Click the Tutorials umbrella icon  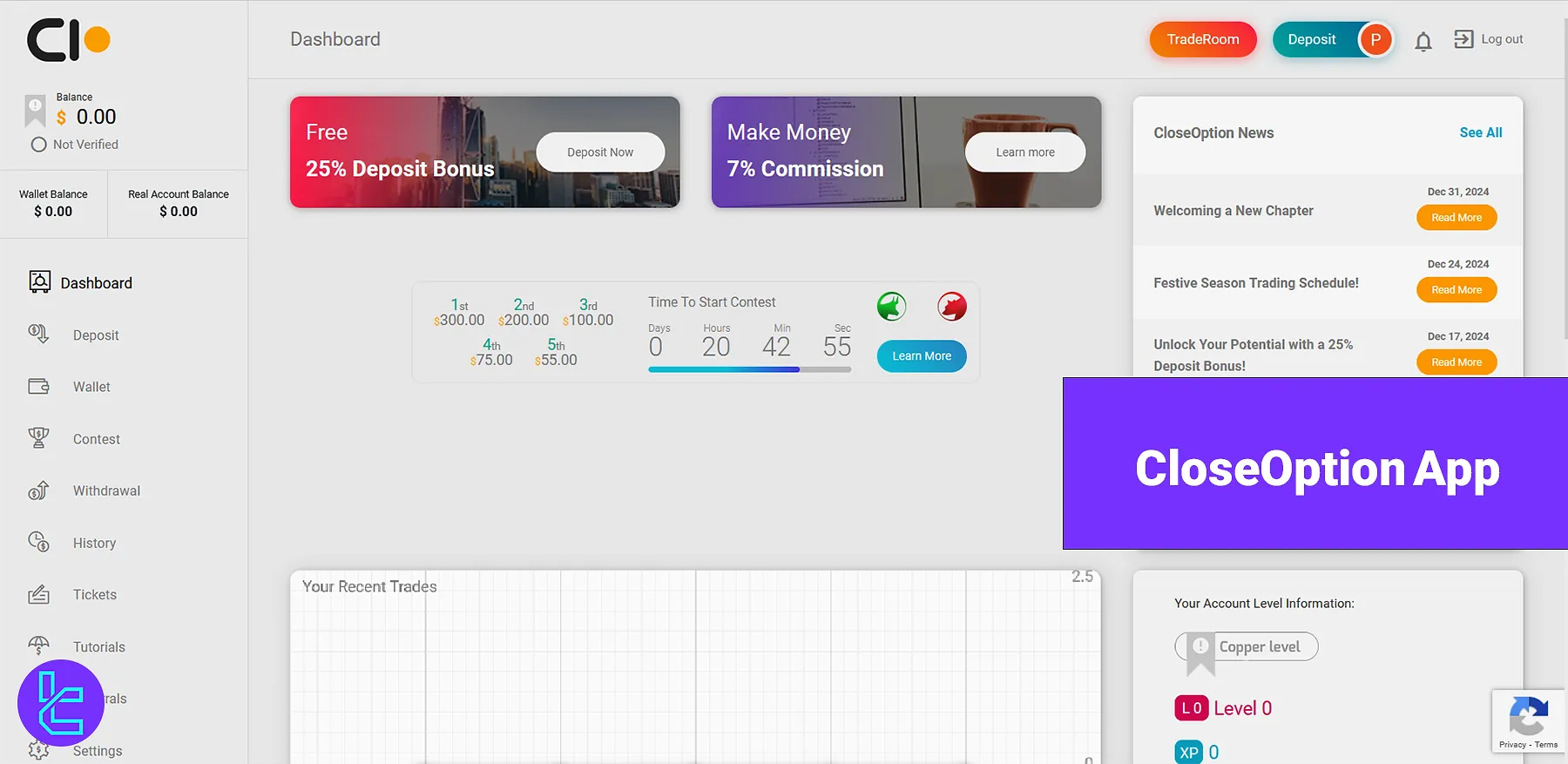[38, 646]
